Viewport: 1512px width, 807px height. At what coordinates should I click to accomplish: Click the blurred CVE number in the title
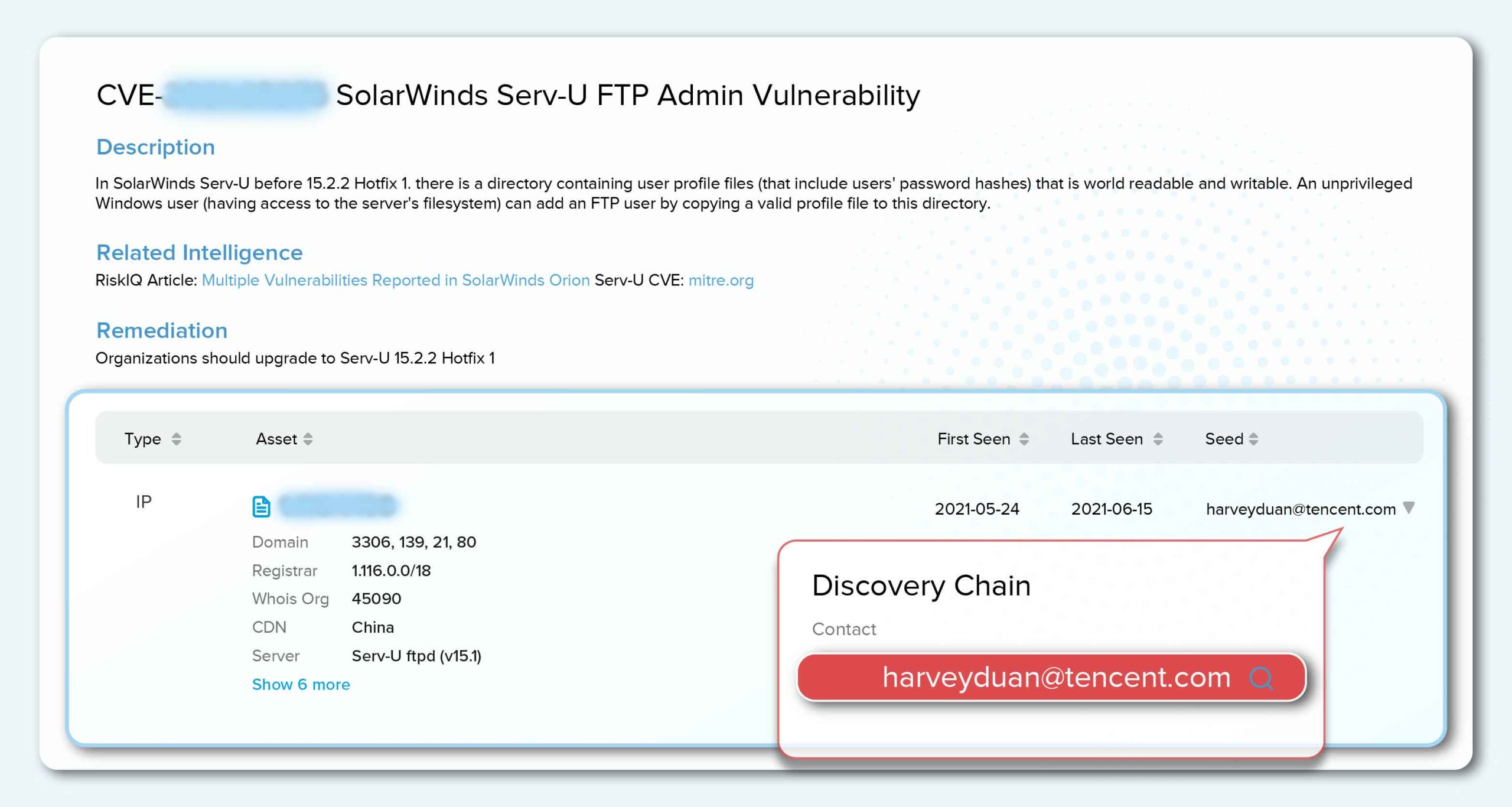click(245, 95)
